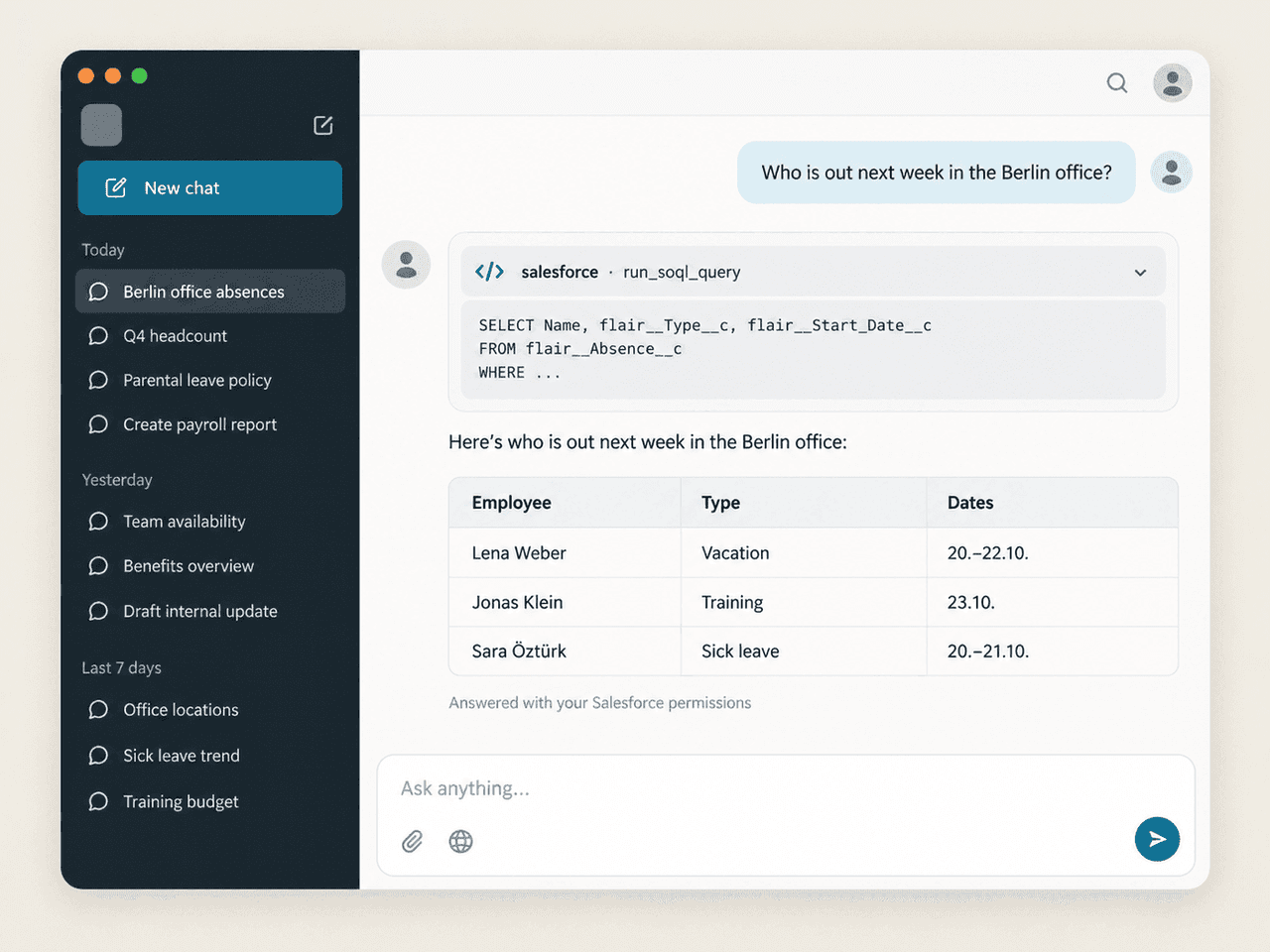Image resolution: width=1270 pixels, height=952 pixels.
Task: Click the code brackets icon next to salesforce
Action: click(x=490, y=272)
